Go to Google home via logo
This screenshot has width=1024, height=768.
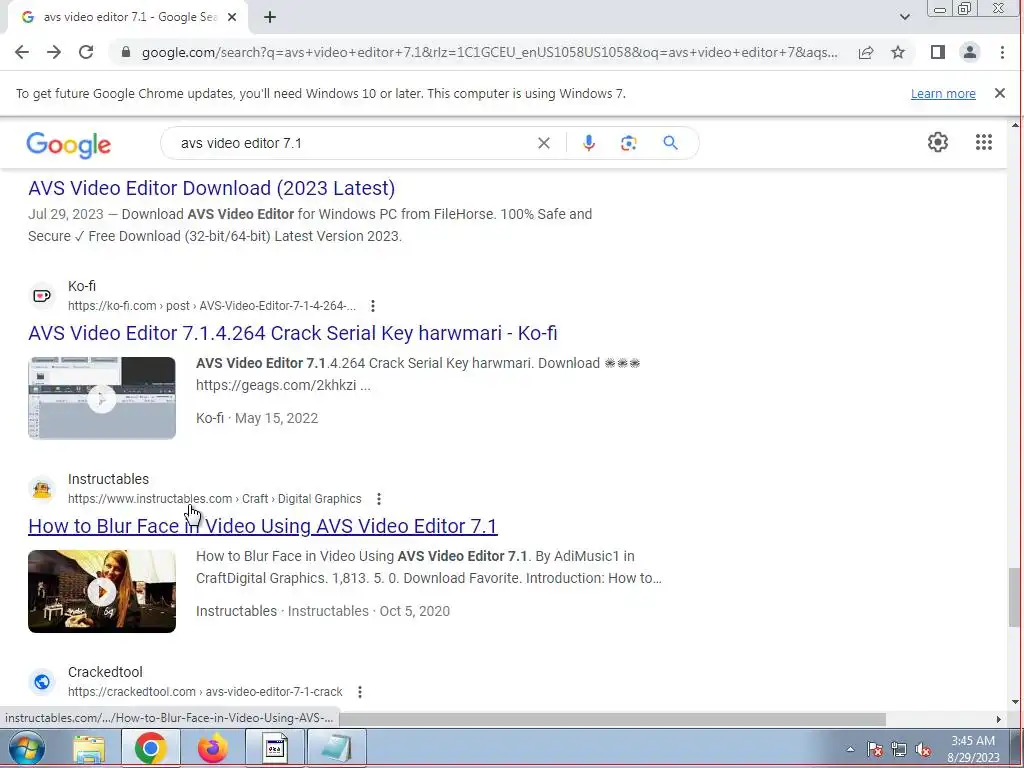[x=69, y=144]
